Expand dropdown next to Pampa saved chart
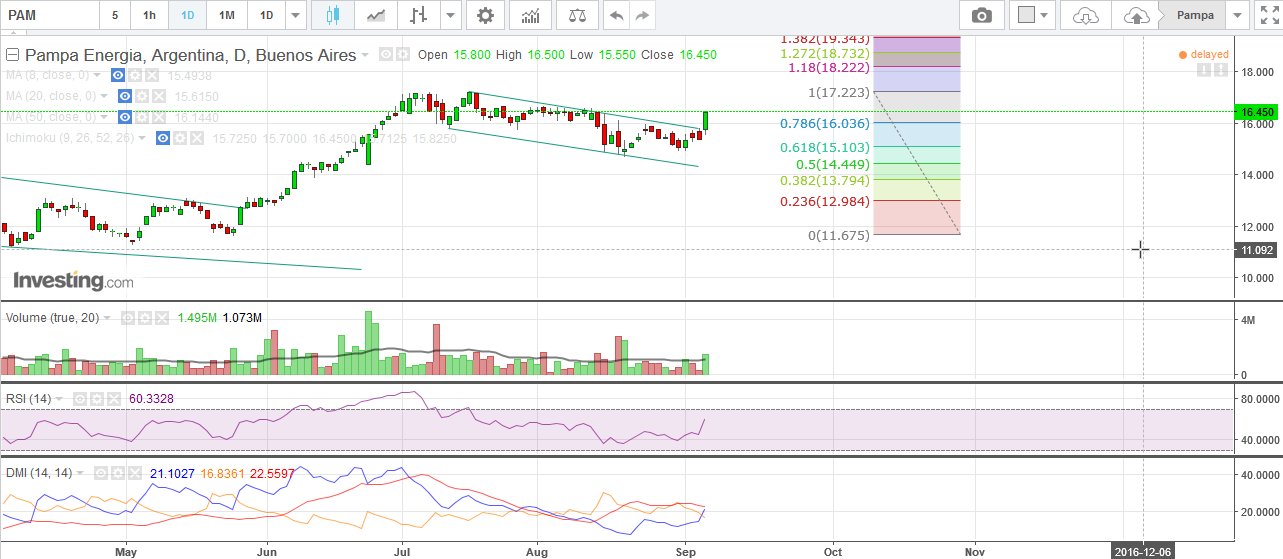 (1239, 15)
